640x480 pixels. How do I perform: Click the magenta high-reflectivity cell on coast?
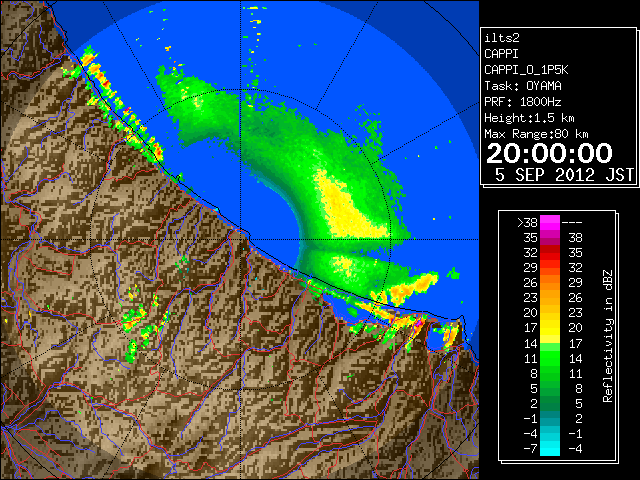point(419,324)
